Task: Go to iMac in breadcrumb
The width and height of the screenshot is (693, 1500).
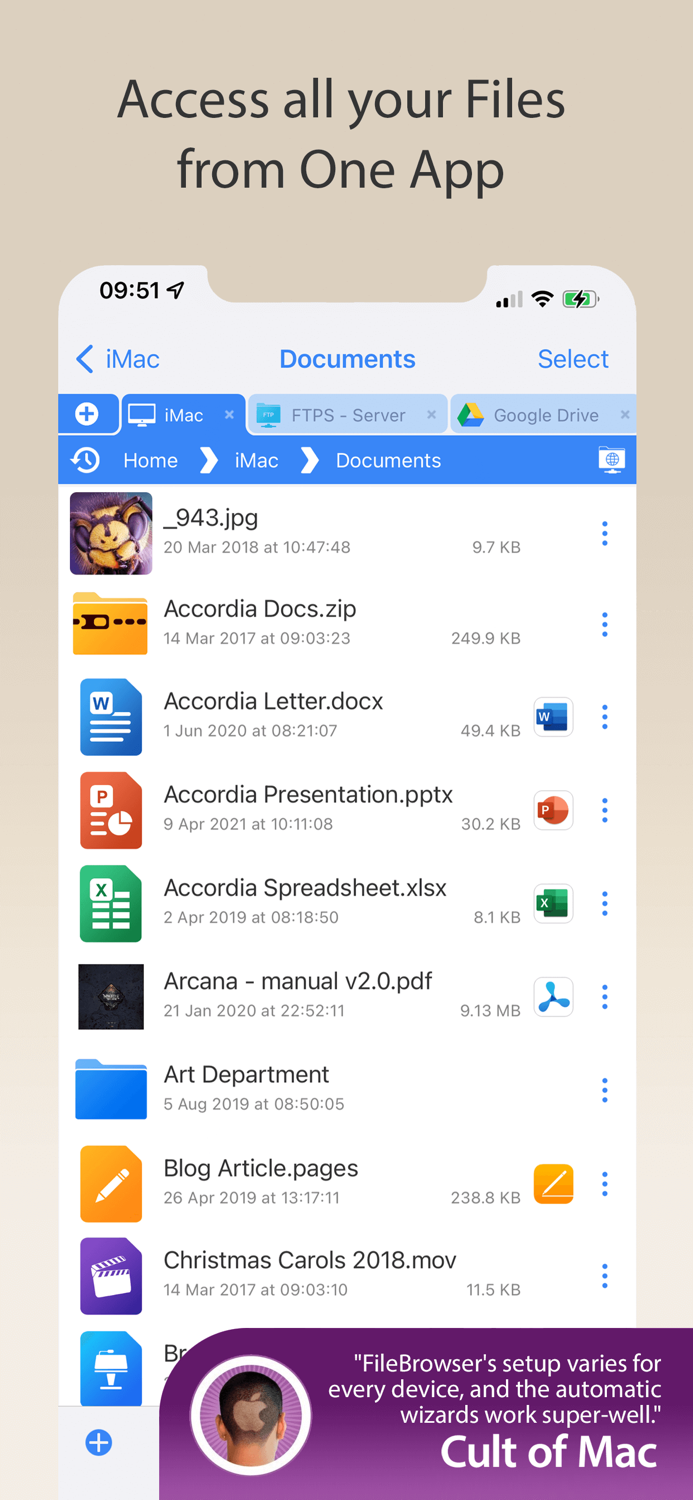Action: click(x=256, y=460)
